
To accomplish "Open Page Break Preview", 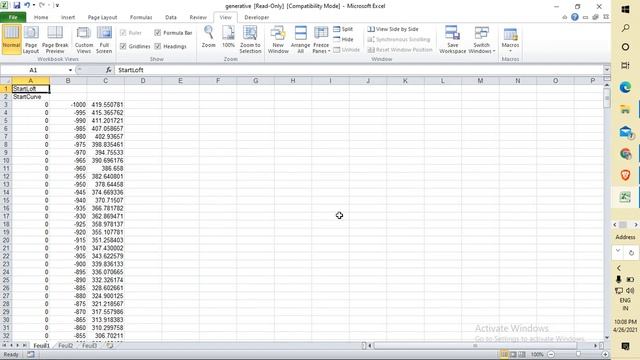I will [x=55, y=39].
